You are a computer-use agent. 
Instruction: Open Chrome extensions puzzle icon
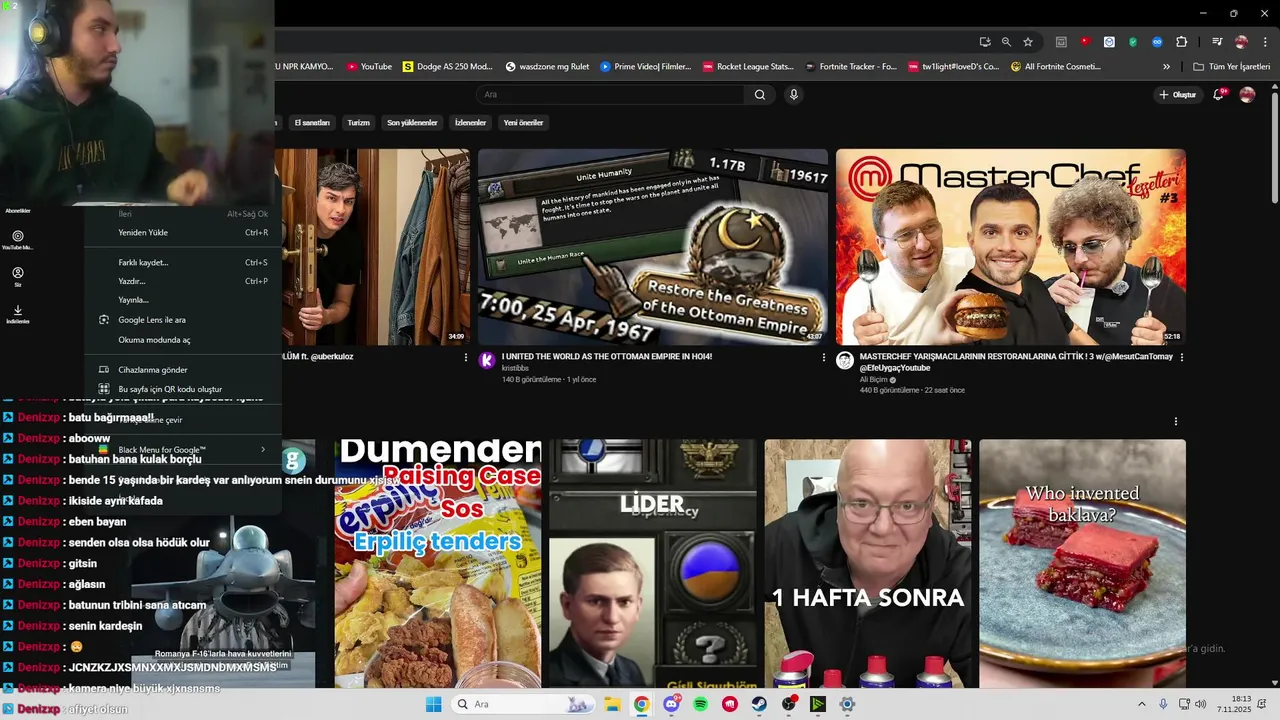point(1181,42)
